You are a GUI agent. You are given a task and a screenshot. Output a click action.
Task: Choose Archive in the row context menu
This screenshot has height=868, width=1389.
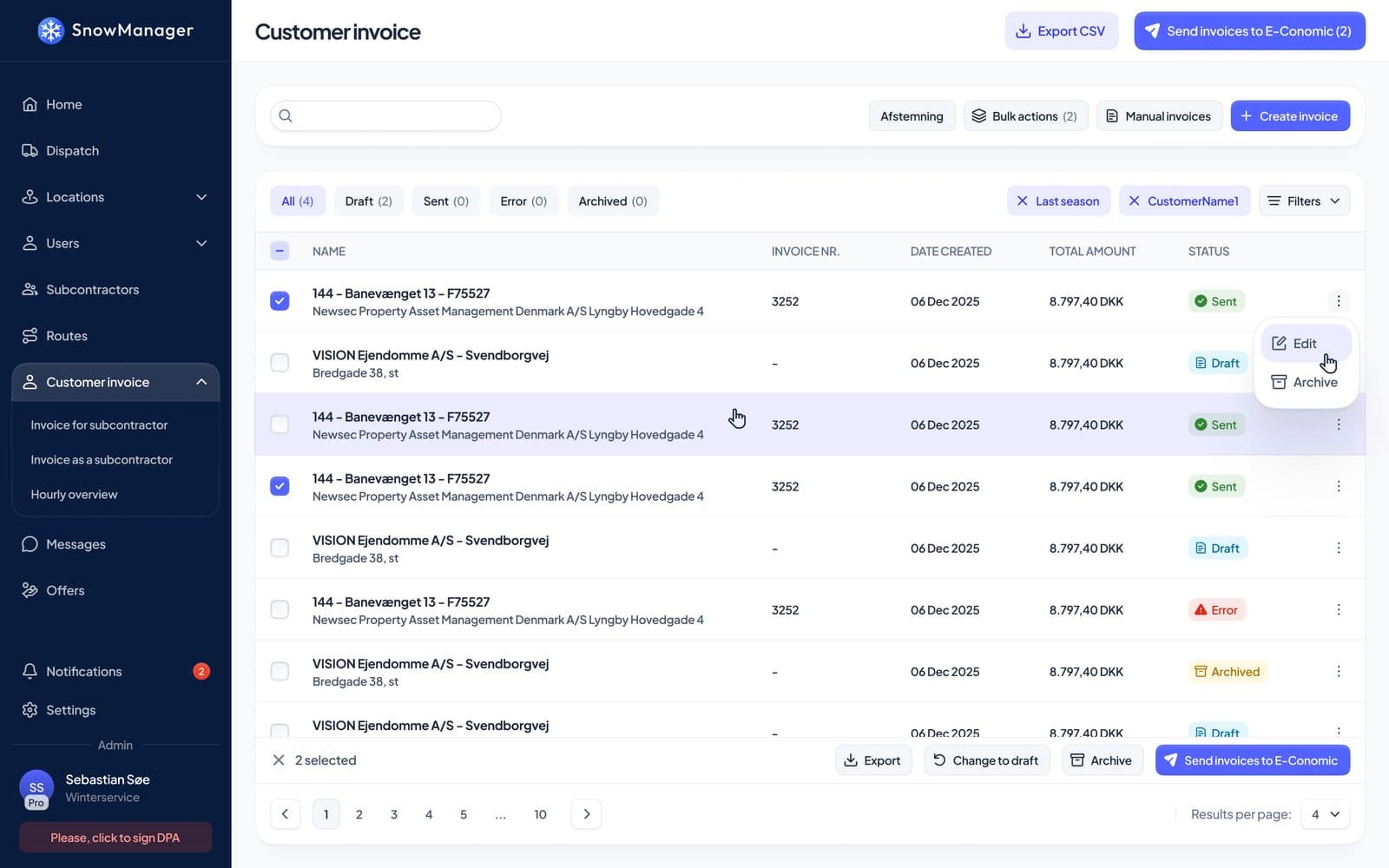coord(1305,382)
